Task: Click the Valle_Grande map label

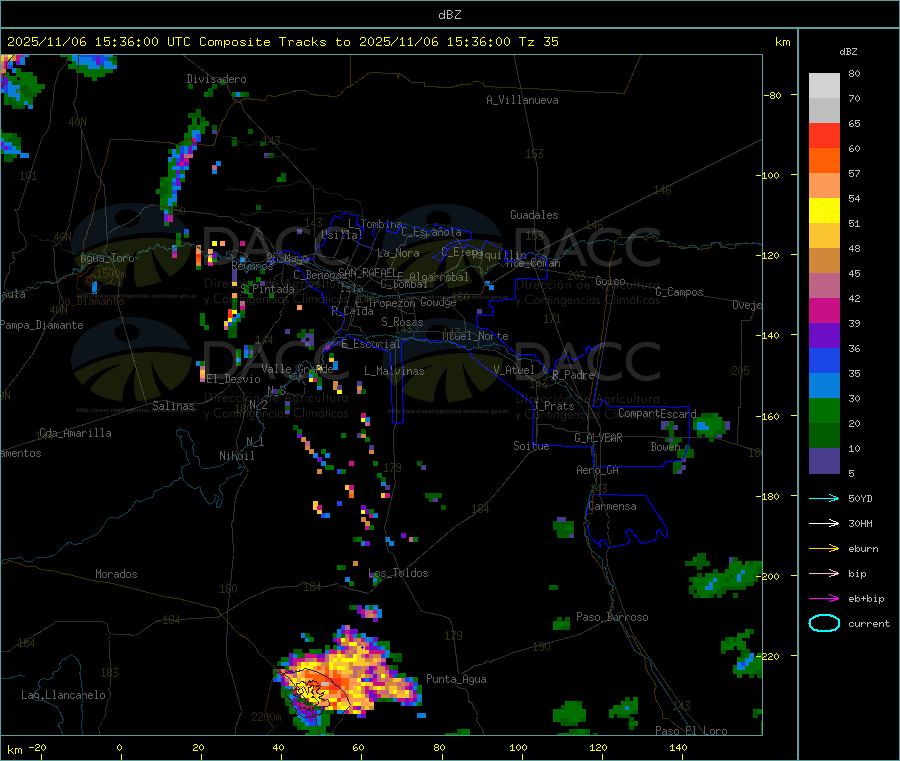Action: click(297, 369)
